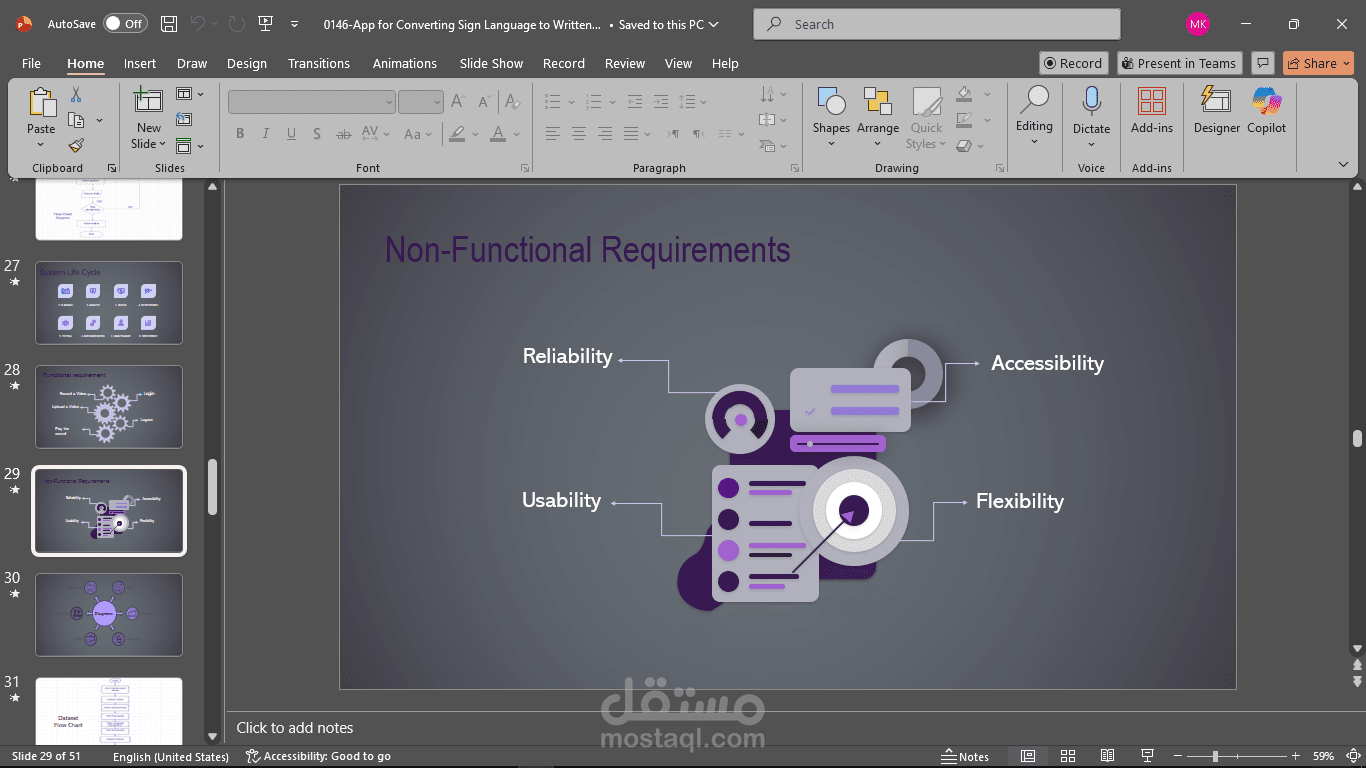Select slide 30 thumbnail
1366x768 pixels.
(109, 615)
